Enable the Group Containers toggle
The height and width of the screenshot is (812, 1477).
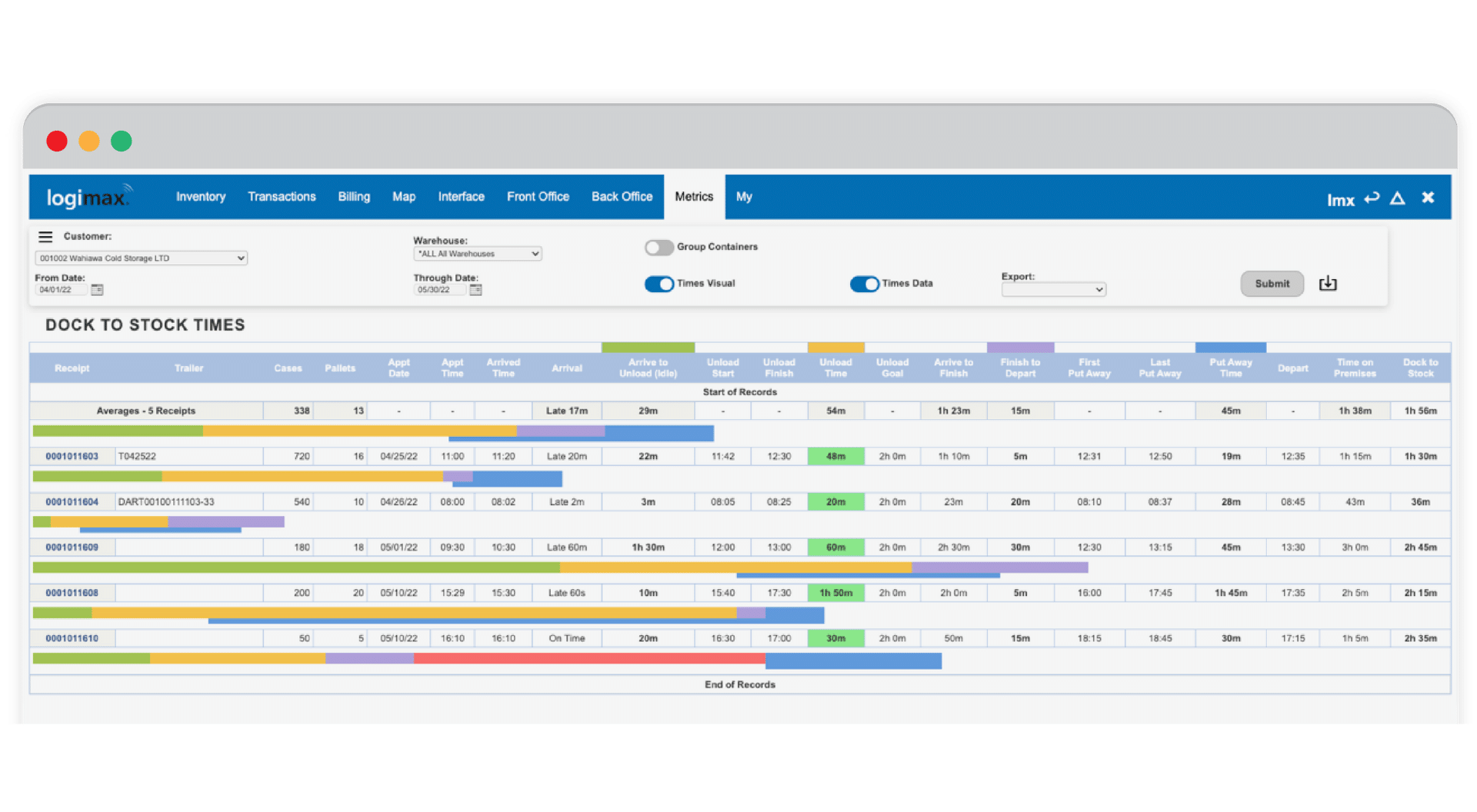658,247
